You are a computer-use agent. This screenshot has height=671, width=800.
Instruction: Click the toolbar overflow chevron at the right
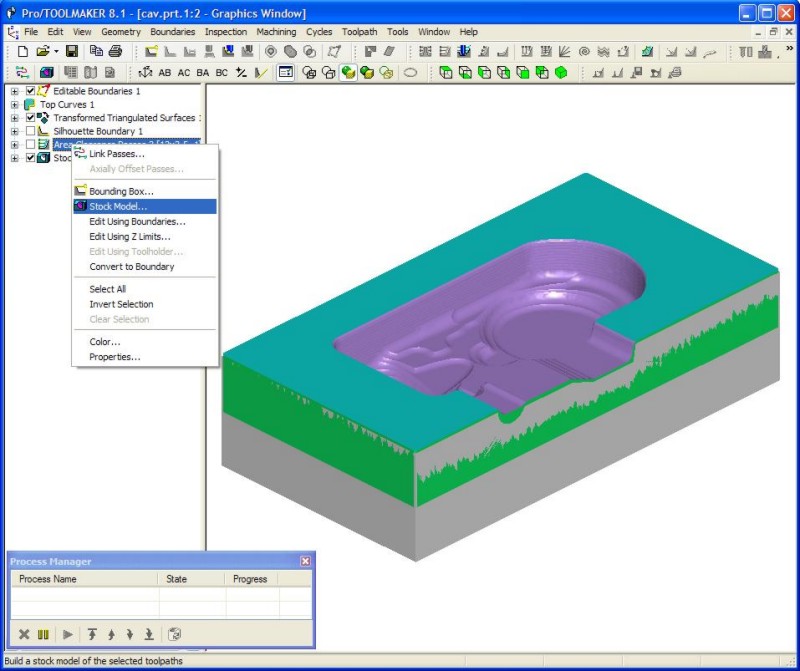pos(790,48)
